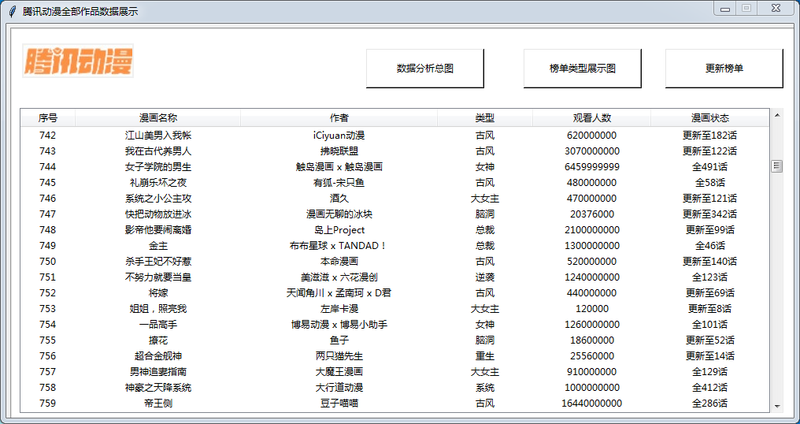Click the feather icon in the title bar

13,11
